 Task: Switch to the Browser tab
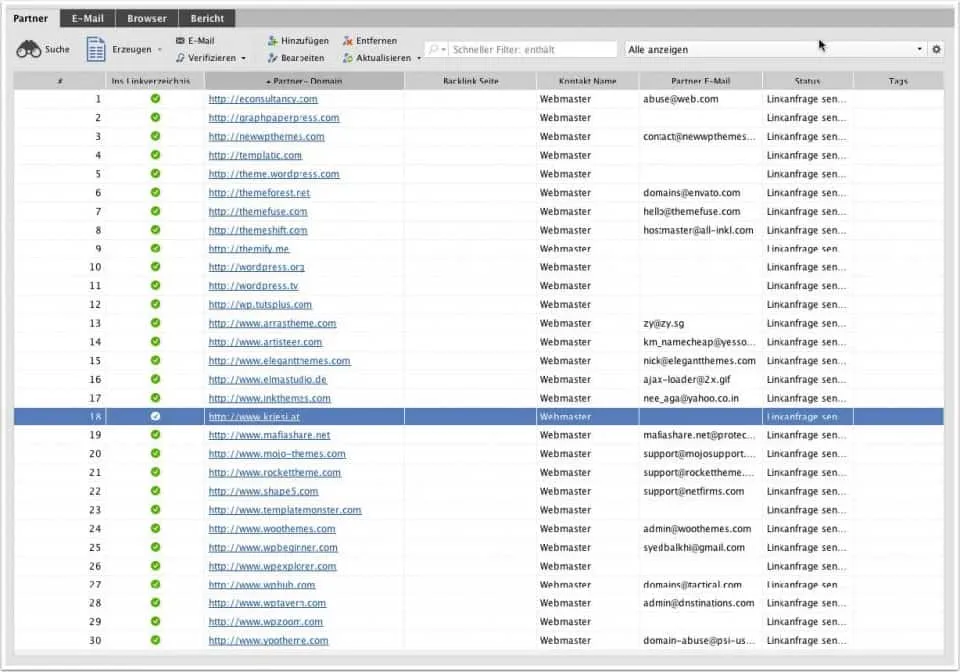[146, 17]
